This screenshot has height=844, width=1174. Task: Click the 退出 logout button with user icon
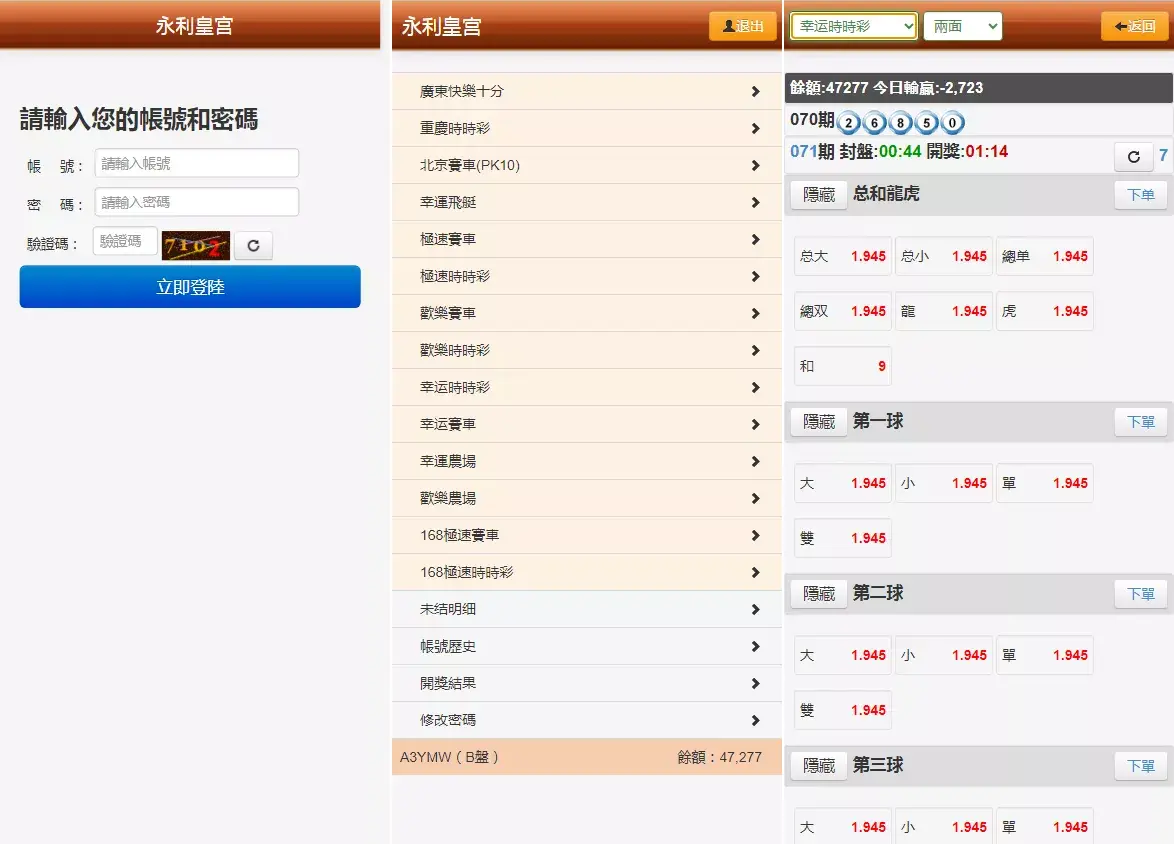click(742, 26)
